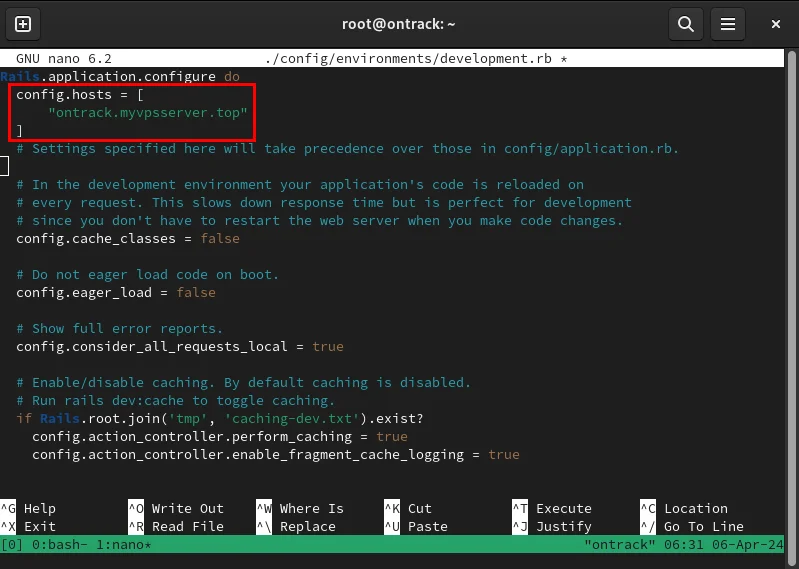799x569 pixels.
Task: Click the tmux session index [0]
Action: pyautogui.click(x=11, y=545)
